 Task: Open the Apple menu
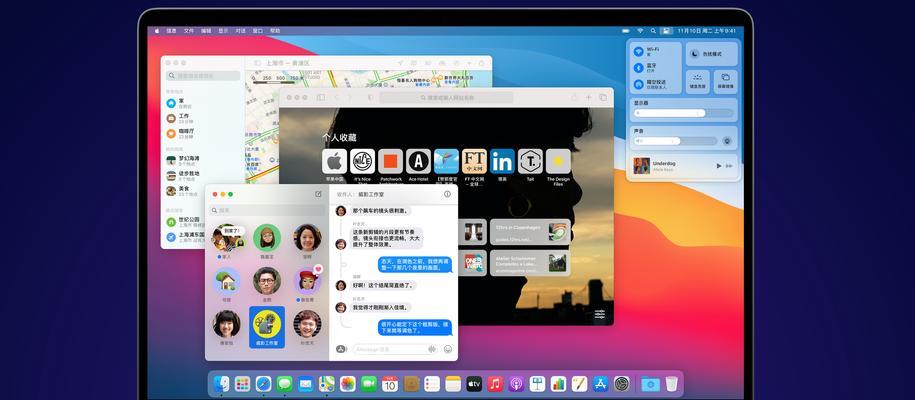click(156, 30)
